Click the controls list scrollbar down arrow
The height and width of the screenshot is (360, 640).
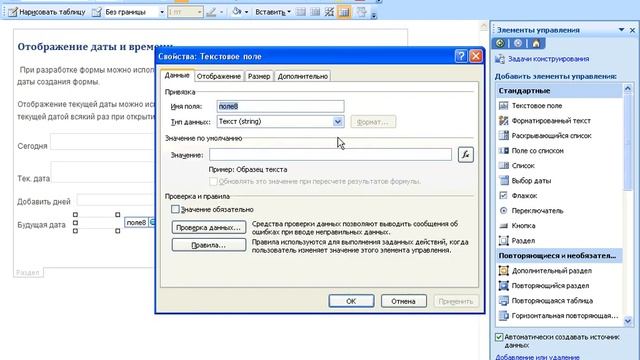pyautogui.click(x=628, y=322)
